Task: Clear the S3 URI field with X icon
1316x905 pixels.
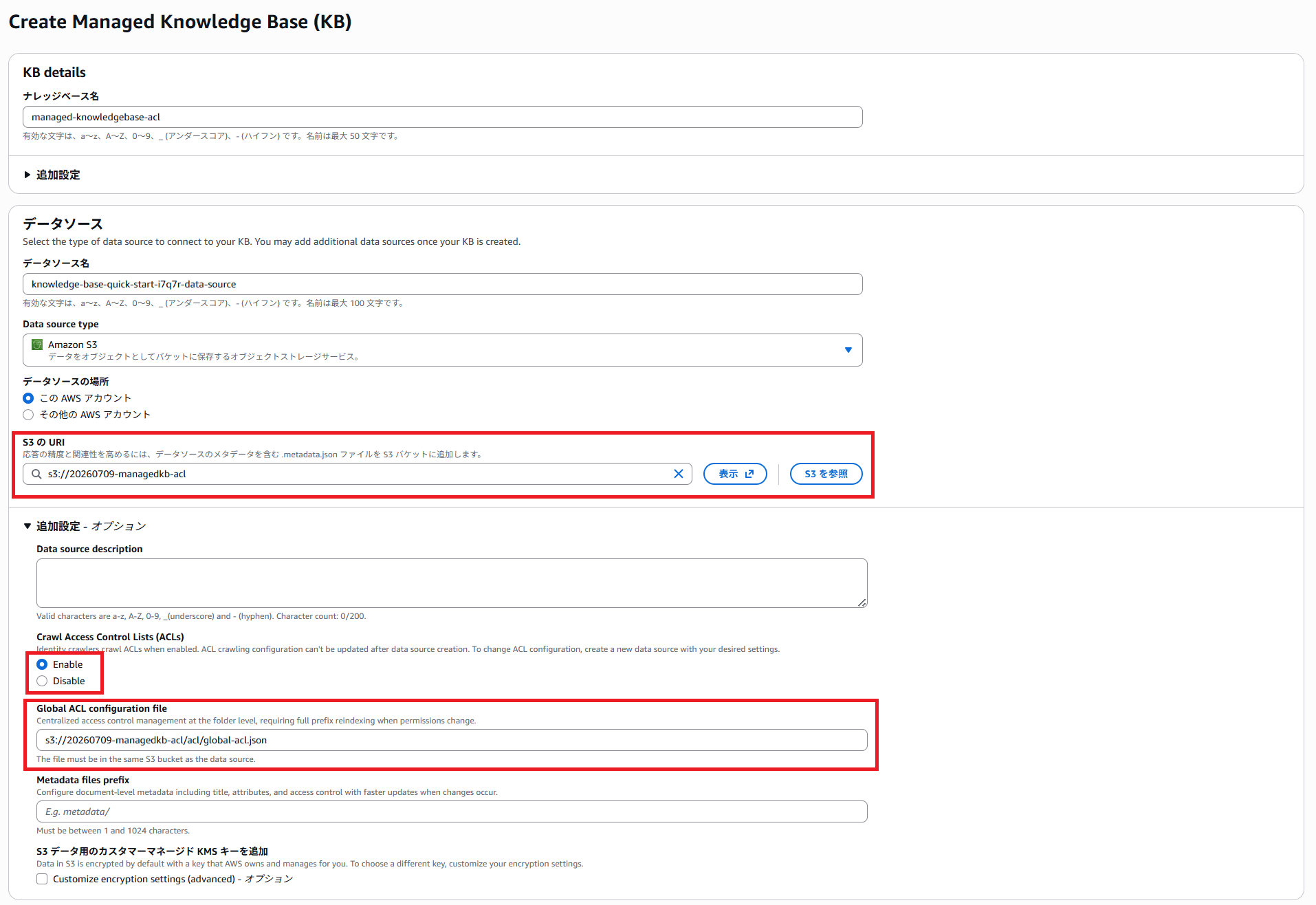Action: [678, 474]
